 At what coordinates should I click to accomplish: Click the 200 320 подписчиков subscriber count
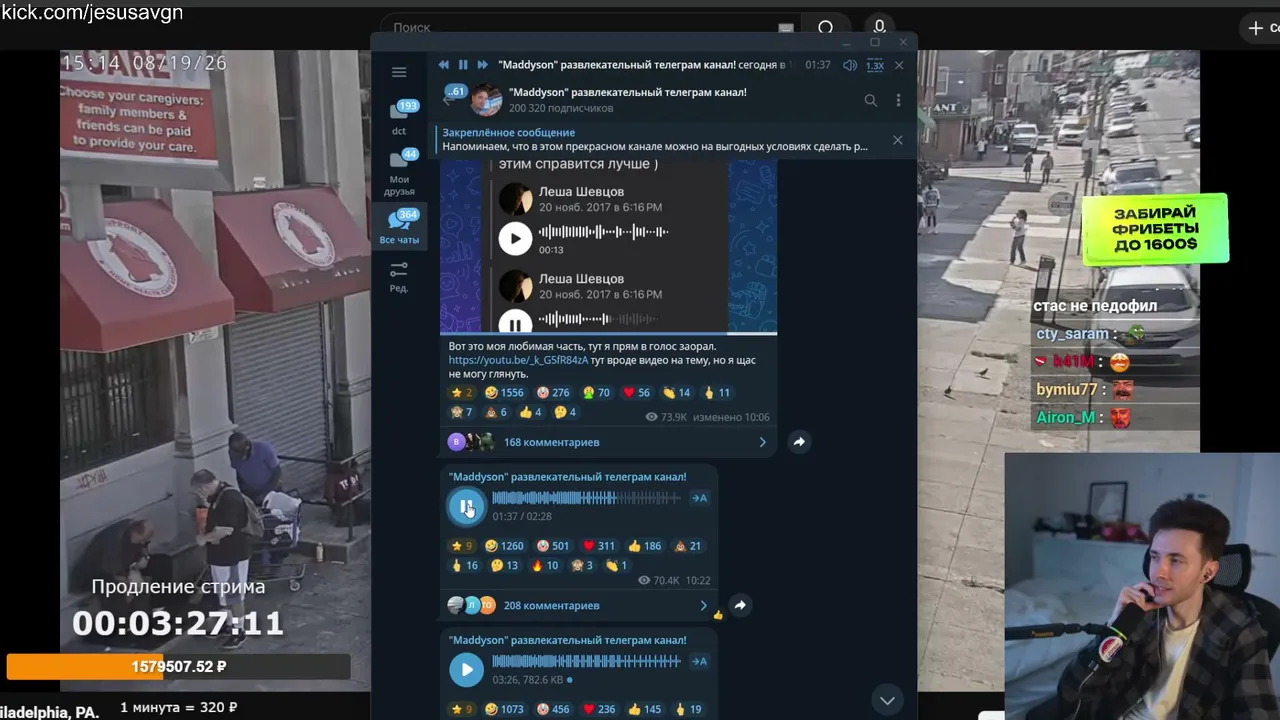pyautogui.click(x=561, y=108)
